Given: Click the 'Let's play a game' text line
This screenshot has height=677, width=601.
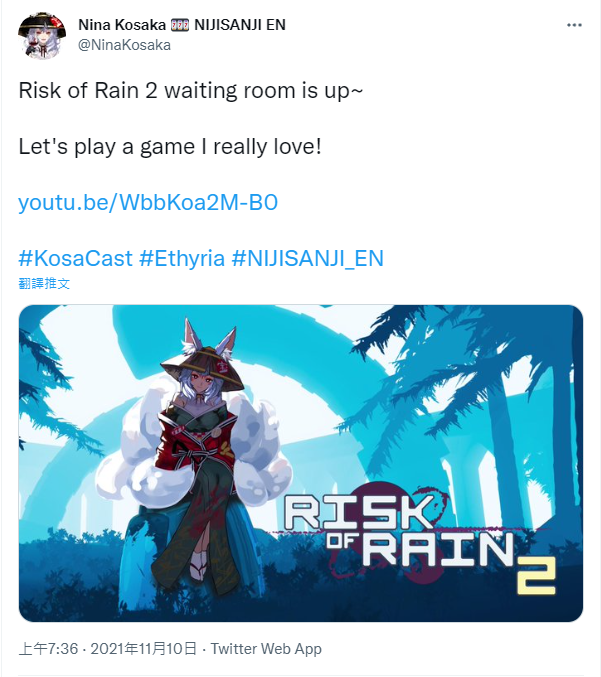Looking at the screenshot, I should [170, 147].
